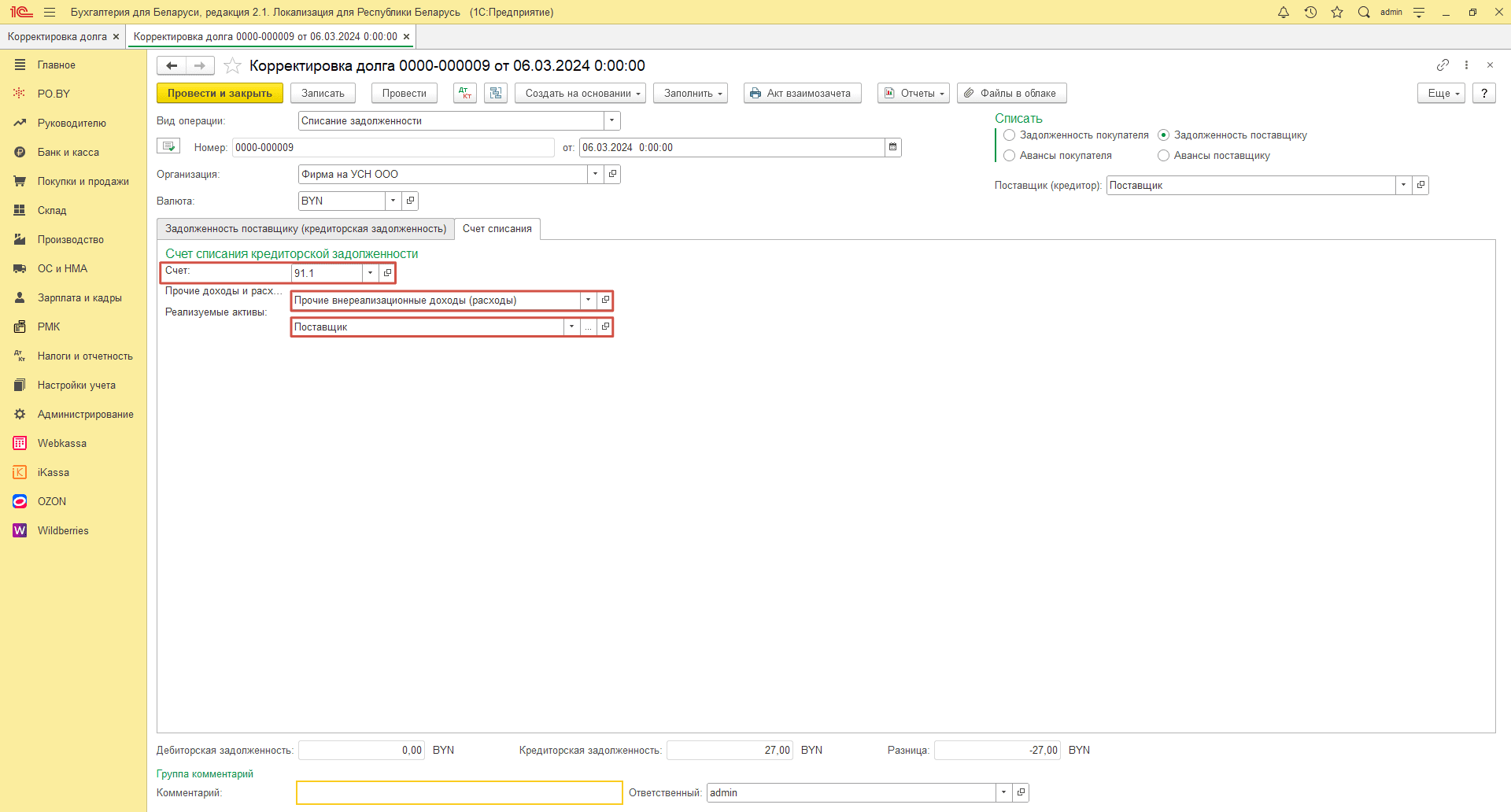Expand Счет 91.1 dropdown
The image size is (1511, 812).
pyautogui.click(x=371, y=273)
